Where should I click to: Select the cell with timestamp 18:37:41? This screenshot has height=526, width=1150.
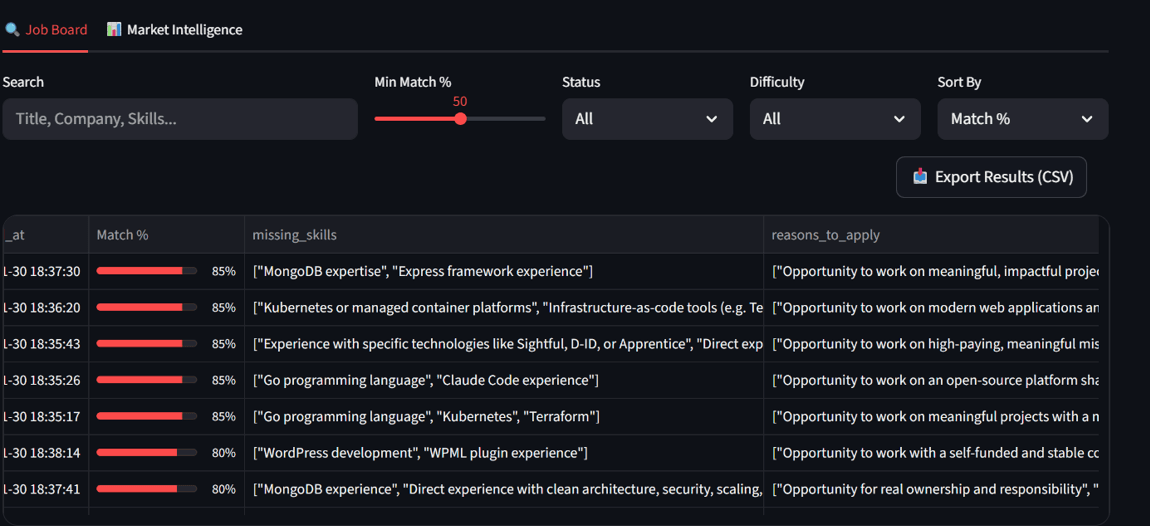(45, 489)
